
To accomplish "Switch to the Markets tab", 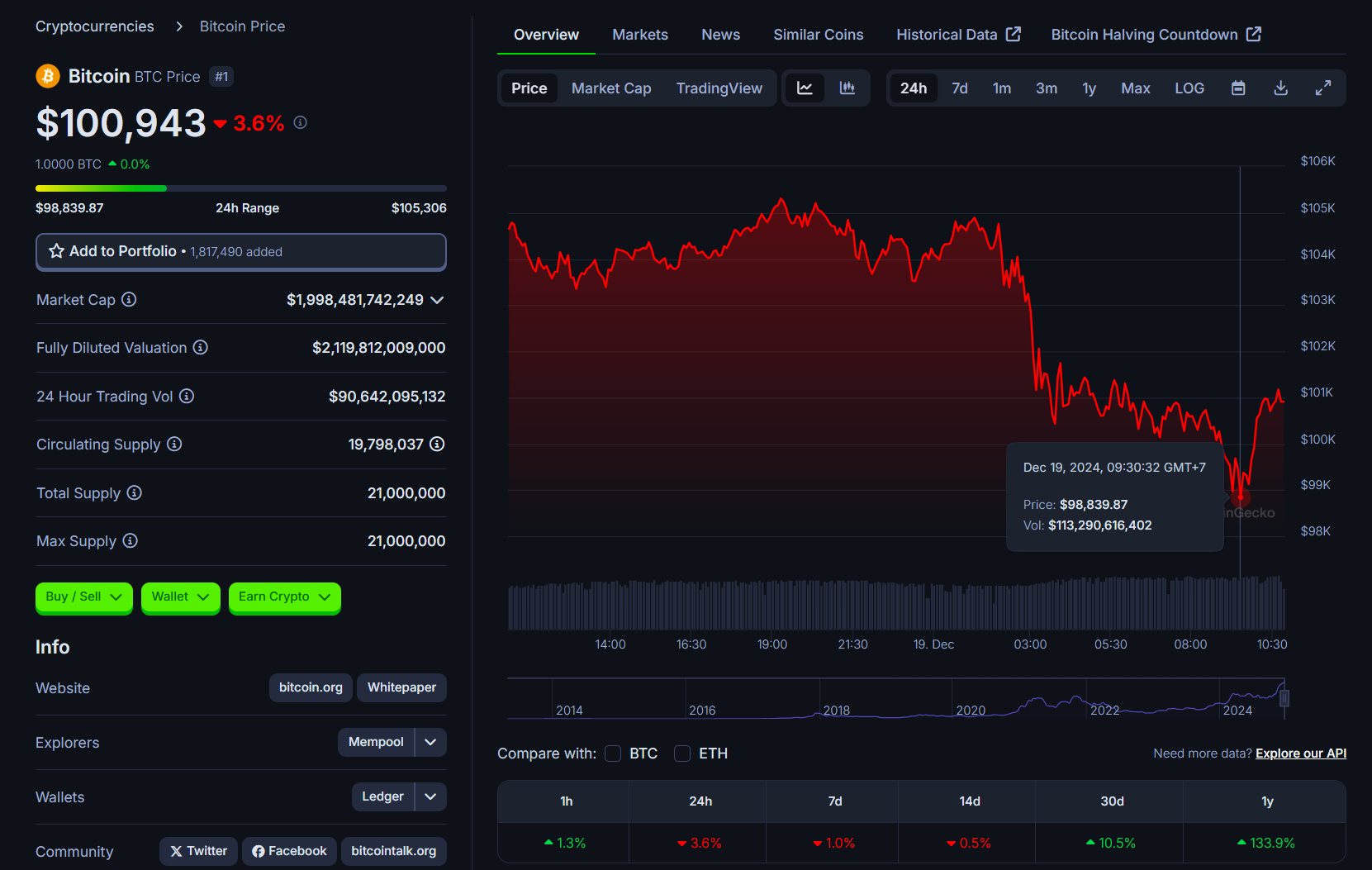I will 639,35.
